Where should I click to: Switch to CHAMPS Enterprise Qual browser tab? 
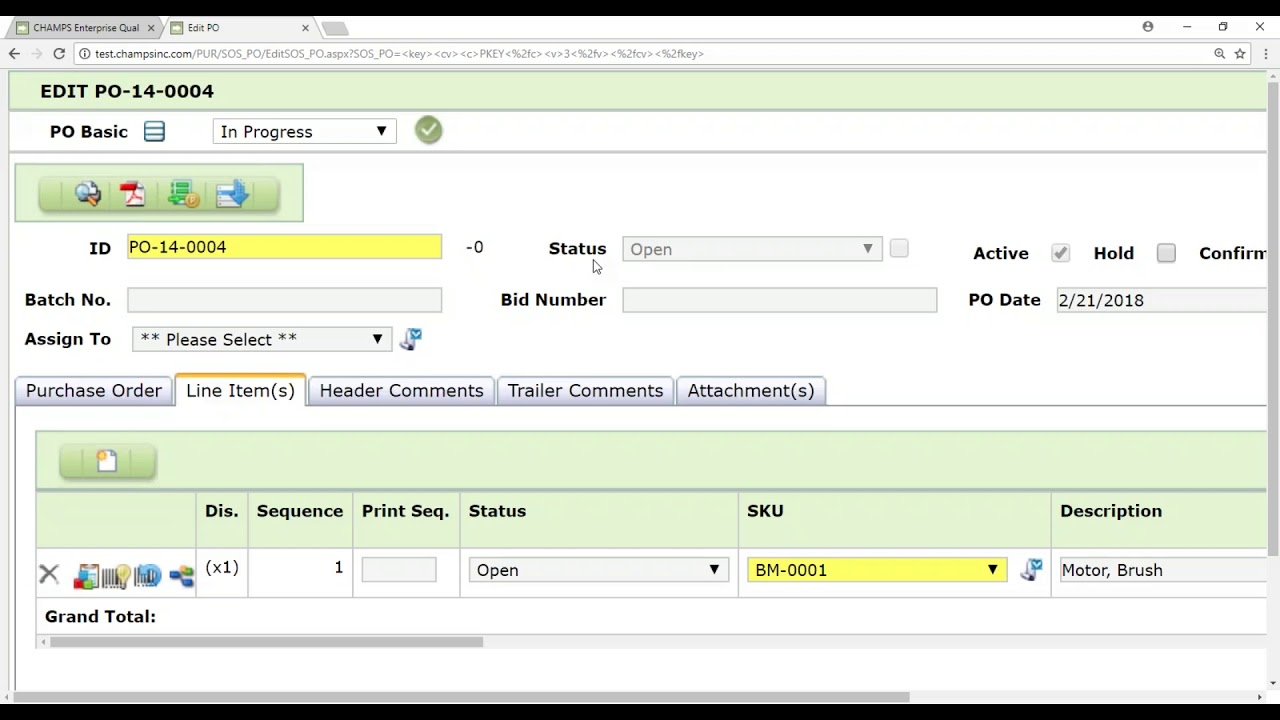point(86,28)
